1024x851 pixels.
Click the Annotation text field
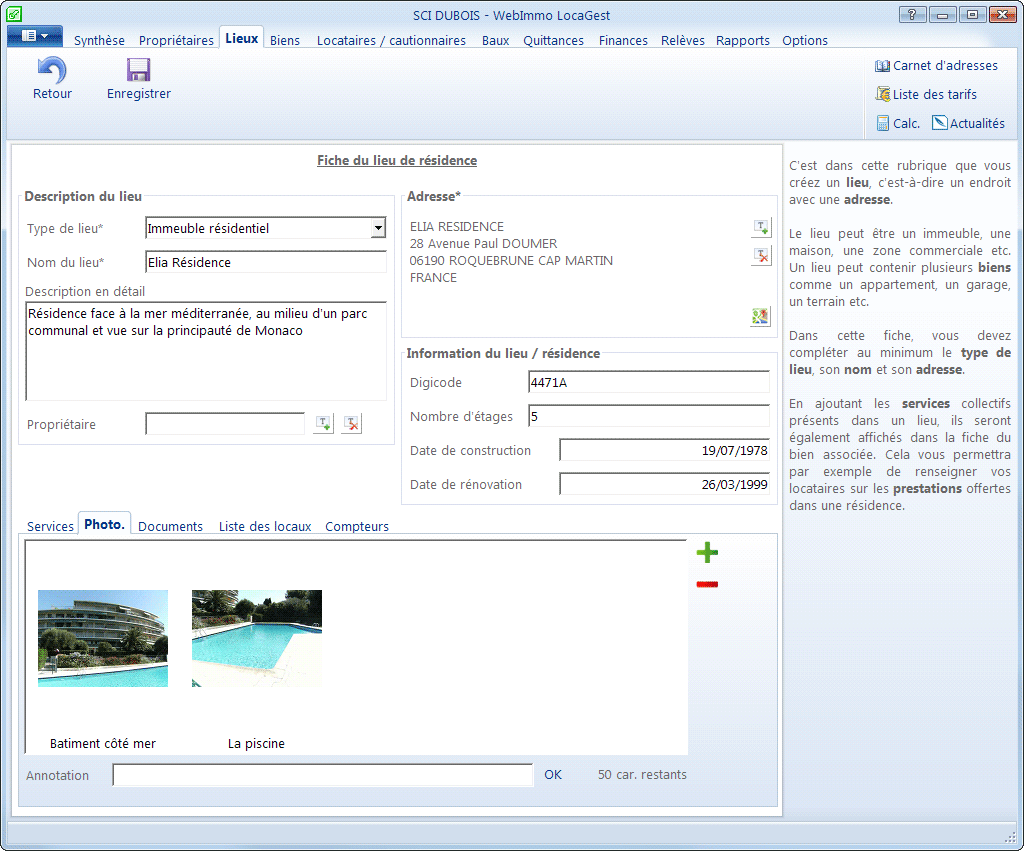(x=323, y=775)
